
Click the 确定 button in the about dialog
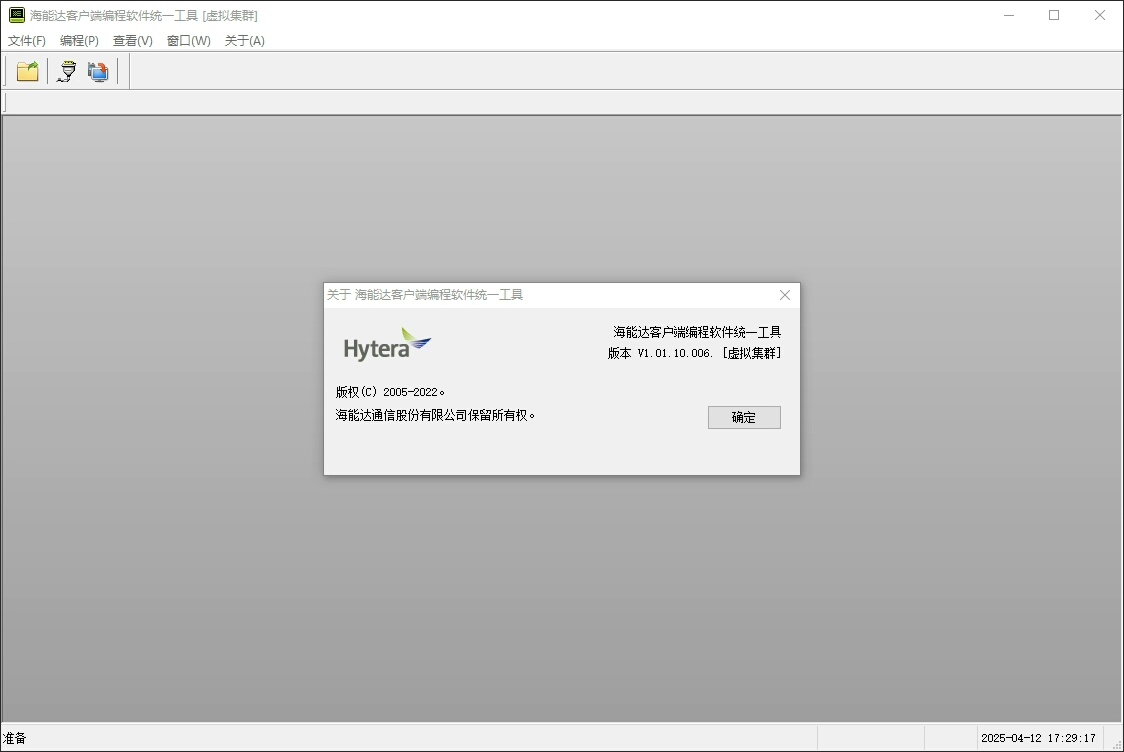click(744, 417)
